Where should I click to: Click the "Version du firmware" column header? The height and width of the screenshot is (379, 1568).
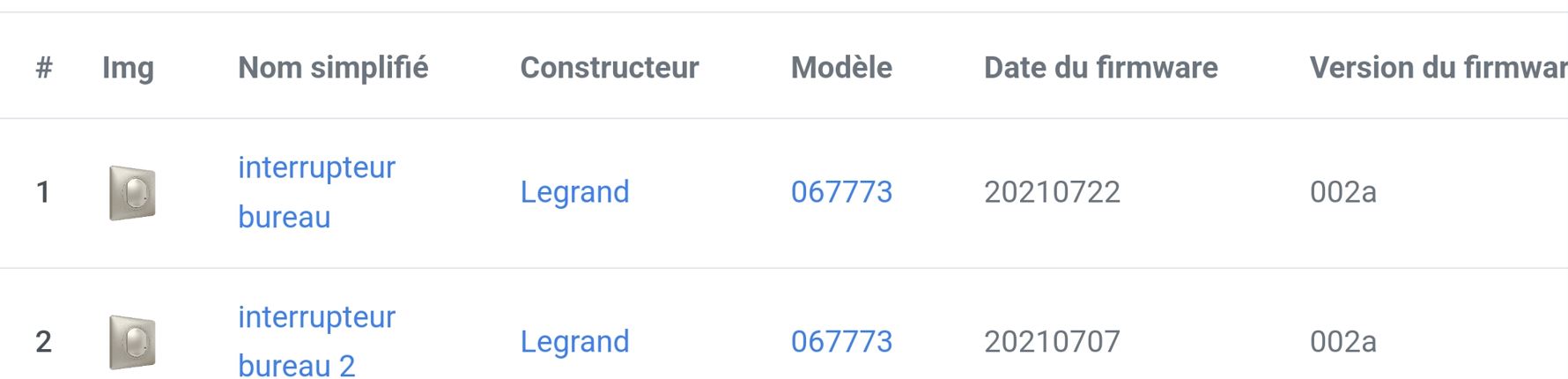[x=1438, y=68]
